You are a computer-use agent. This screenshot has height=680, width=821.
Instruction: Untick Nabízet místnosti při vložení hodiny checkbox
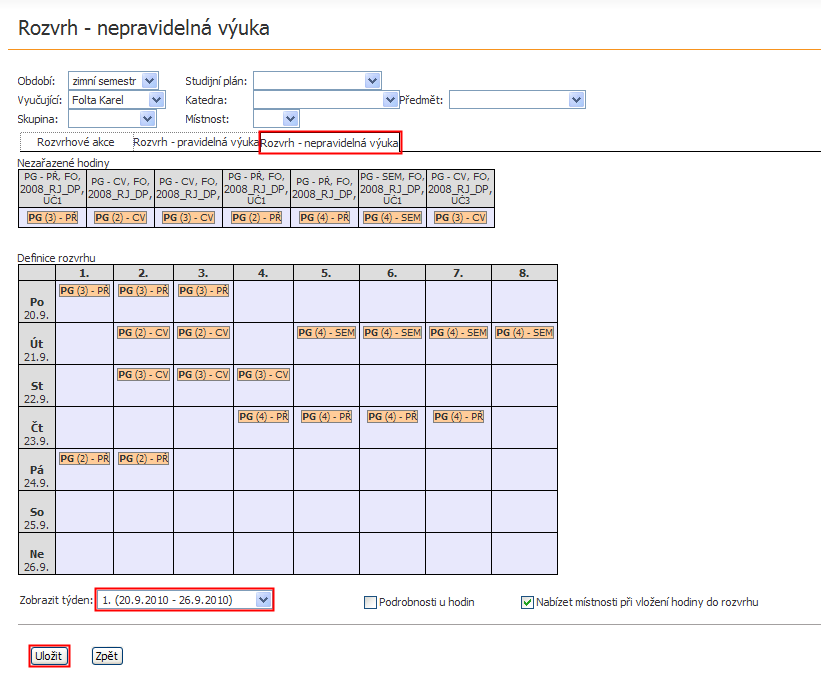527,603
